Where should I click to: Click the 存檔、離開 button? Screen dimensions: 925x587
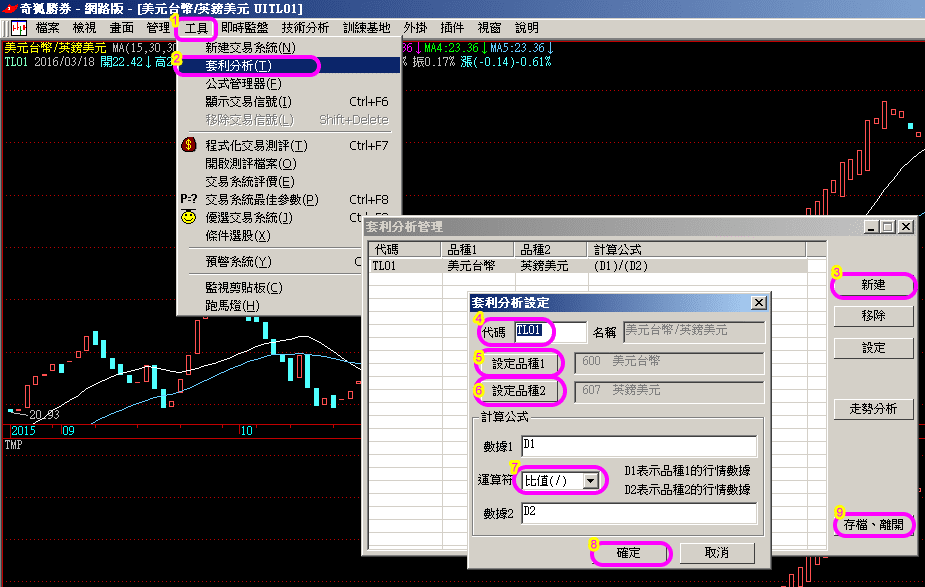click(x=873, y=524)
